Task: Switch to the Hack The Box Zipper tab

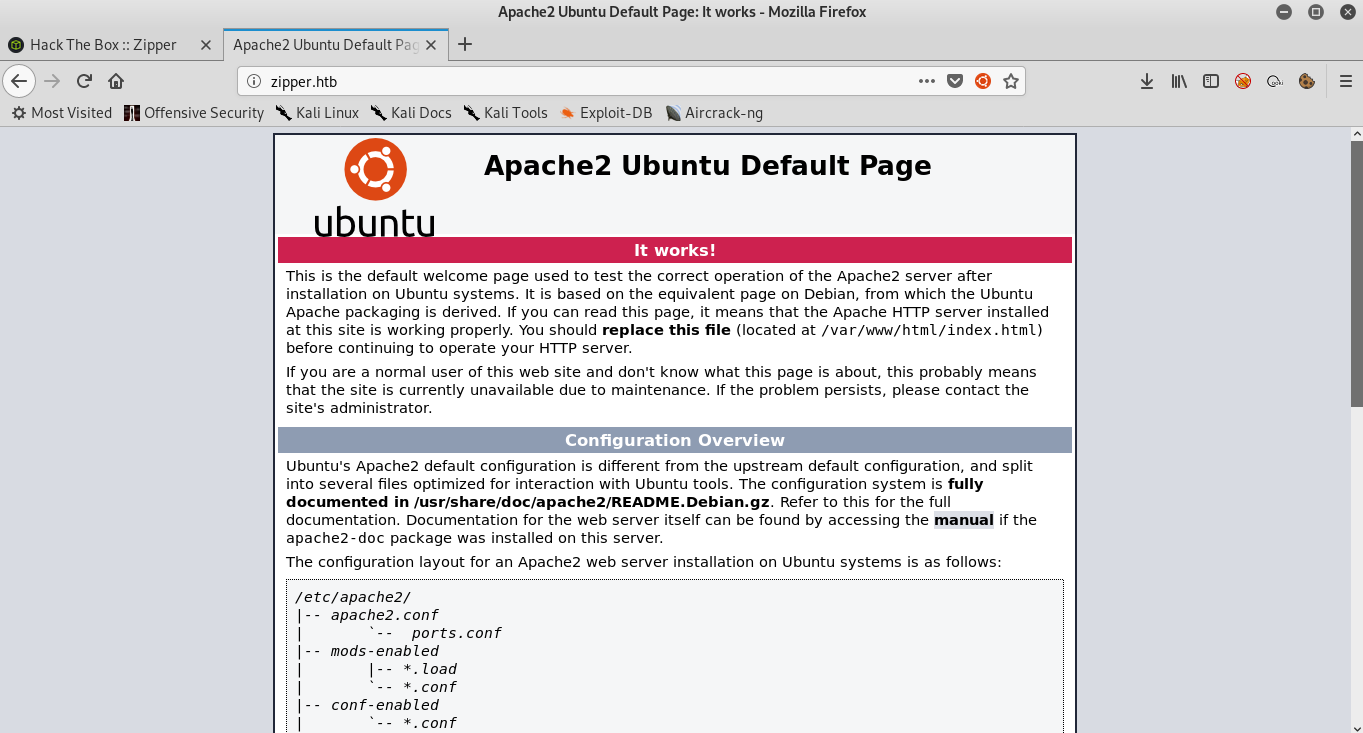Action: tap(103, 44)
